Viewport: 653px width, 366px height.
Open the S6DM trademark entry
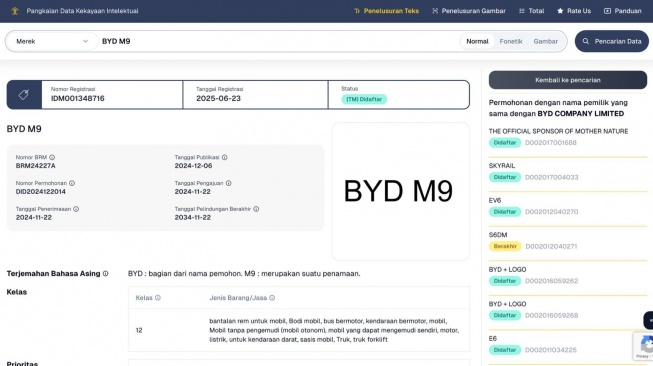pos(498,235)
